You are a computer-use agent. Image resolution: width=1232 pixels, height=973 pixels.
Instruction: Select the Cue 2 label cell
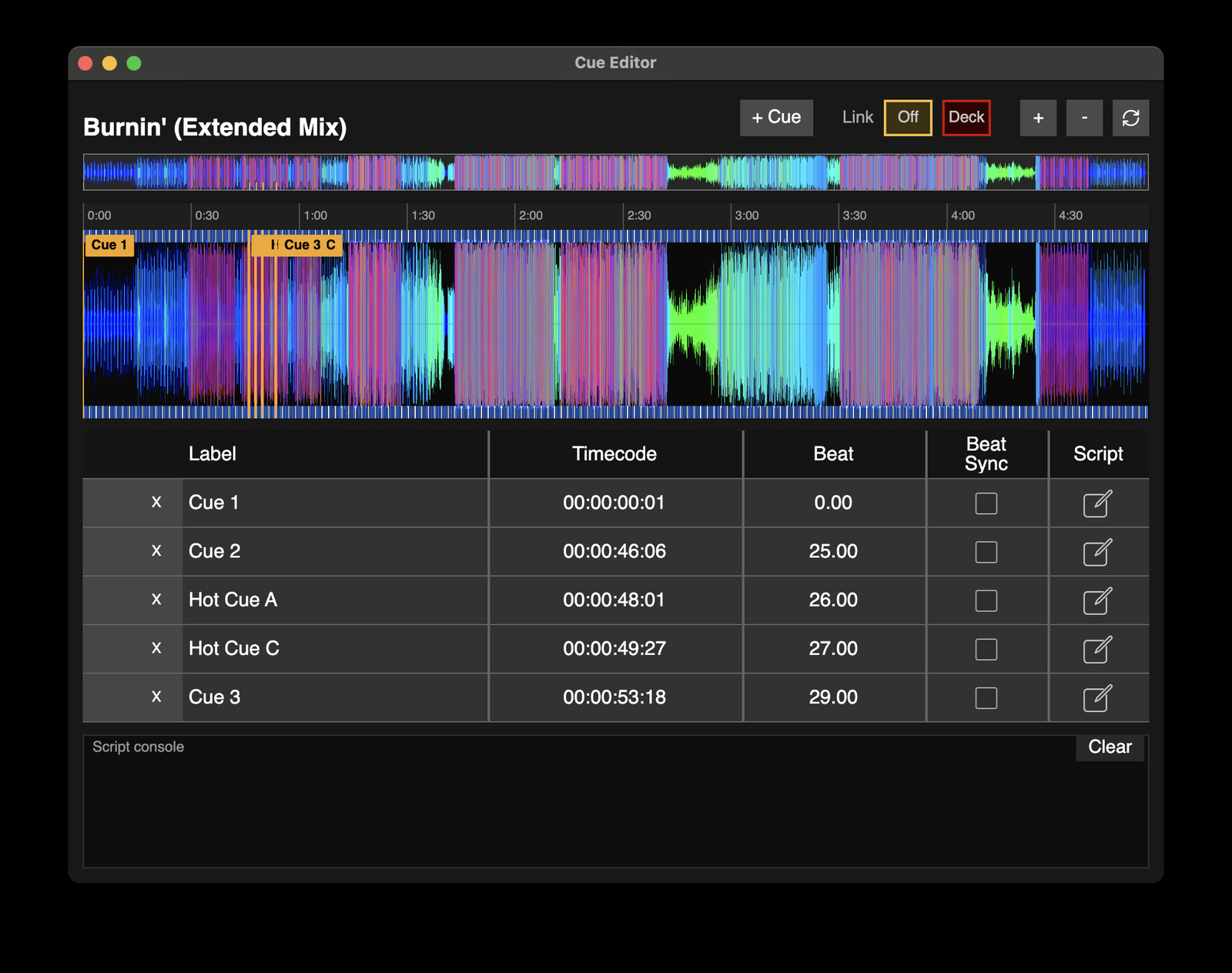click(335, 551)
